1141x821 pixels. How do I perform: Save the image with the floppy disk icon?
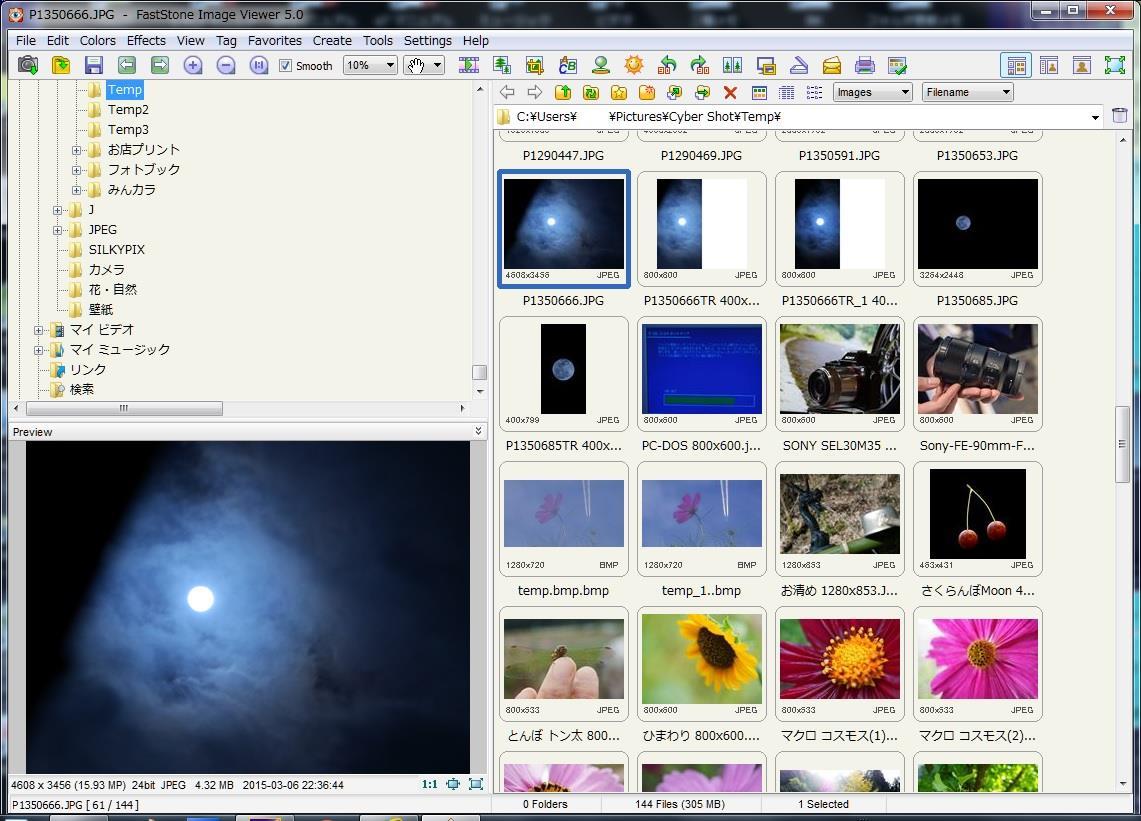coord(94,66)
